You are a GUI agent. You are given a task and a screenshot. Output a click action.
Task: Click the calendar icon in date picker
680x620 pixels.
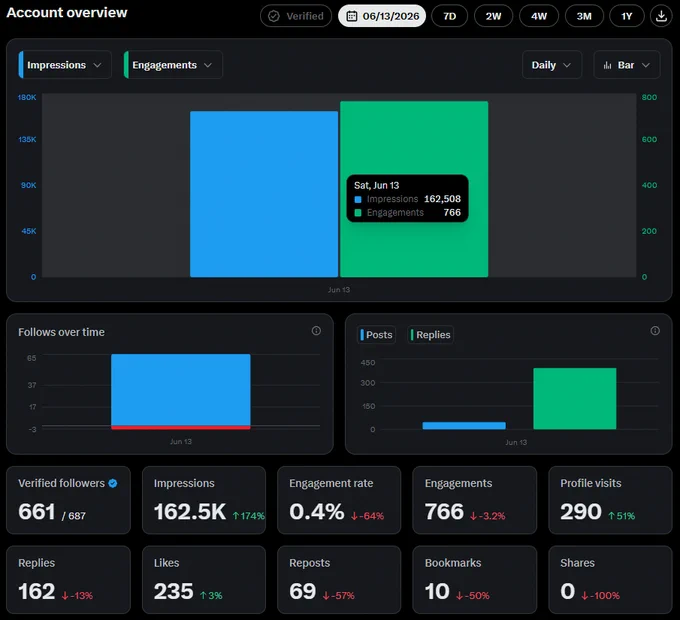tap(352, 16)
